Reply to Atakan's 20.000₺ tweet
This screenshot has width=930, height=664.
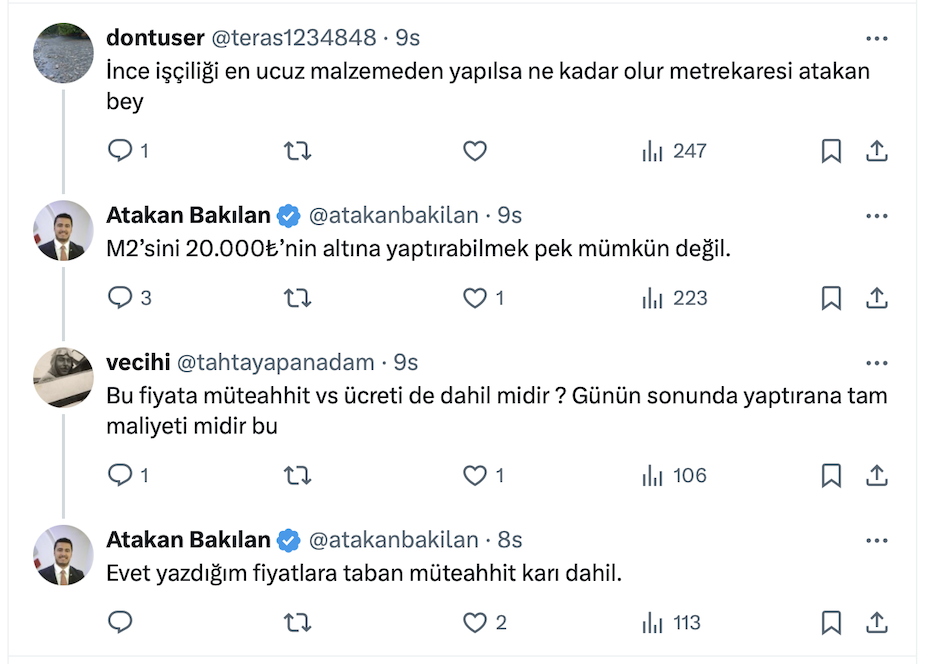click(120, 298)
